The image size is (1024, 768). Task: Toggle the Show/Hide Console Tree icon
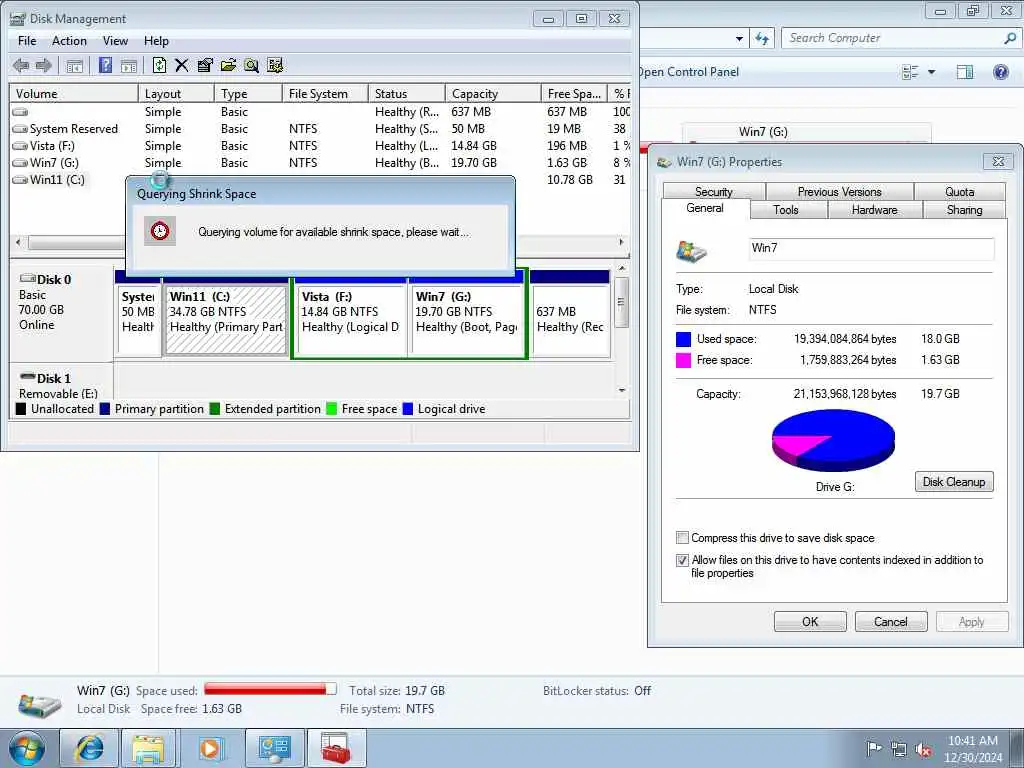point(74,65)
